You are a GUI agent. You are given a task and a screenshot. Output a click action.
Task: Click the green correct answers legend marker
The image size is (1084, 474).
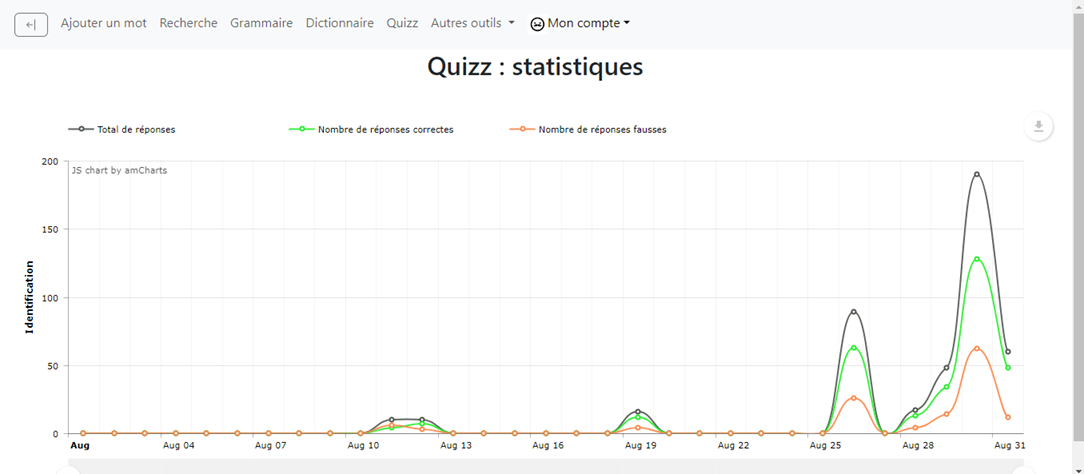301,129
